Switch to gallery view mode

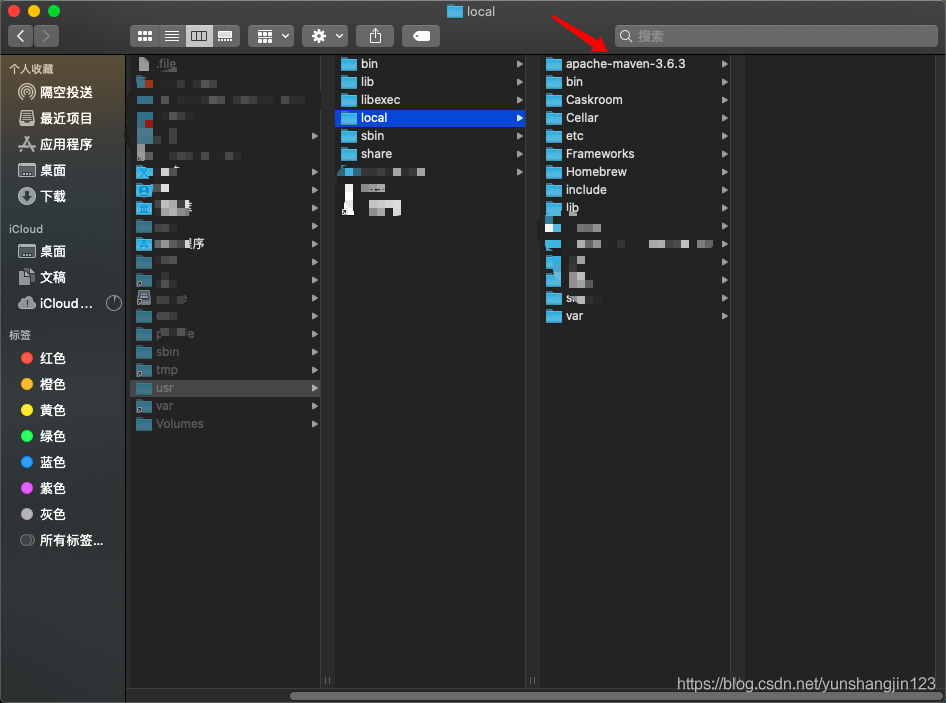(226, 36)
